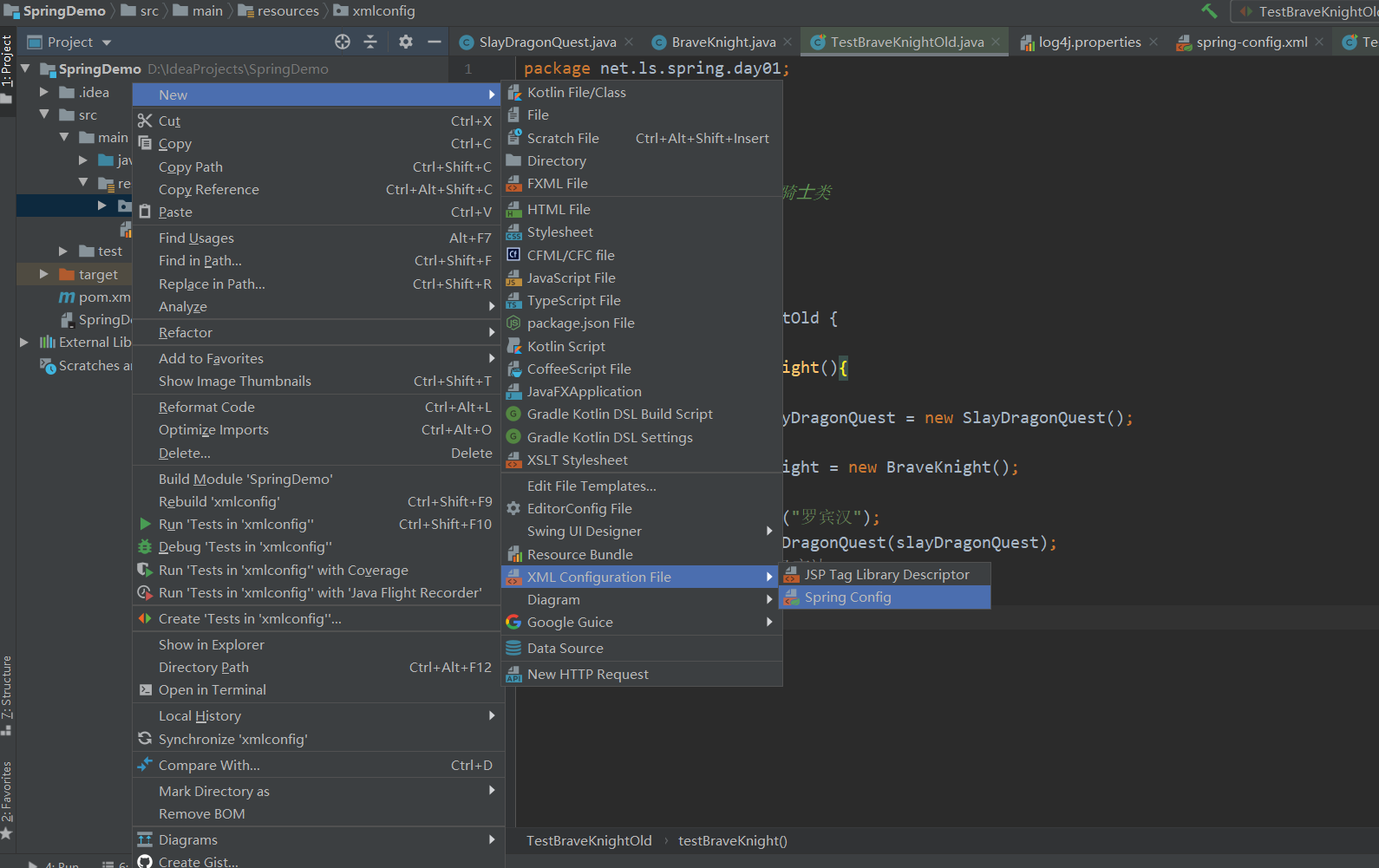
Task: Click the green Run triangle icon
Action: 145,524
